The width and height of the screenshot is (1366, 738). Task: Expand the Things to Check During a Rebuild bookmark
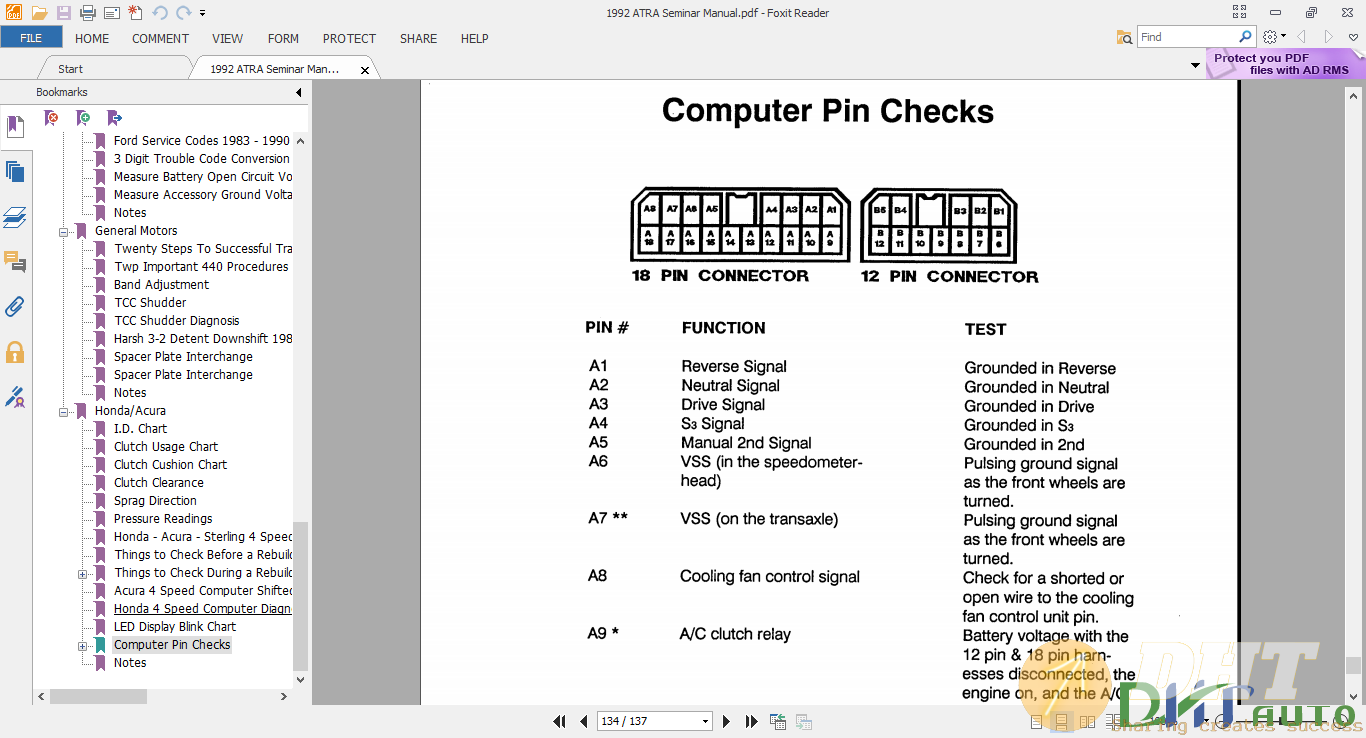coord(82,573)
